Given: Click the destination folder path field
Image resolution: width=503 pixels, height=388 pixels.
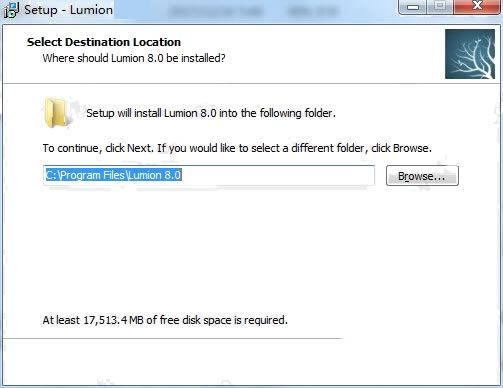Looking at the screenshot, I should click(209, 175).
